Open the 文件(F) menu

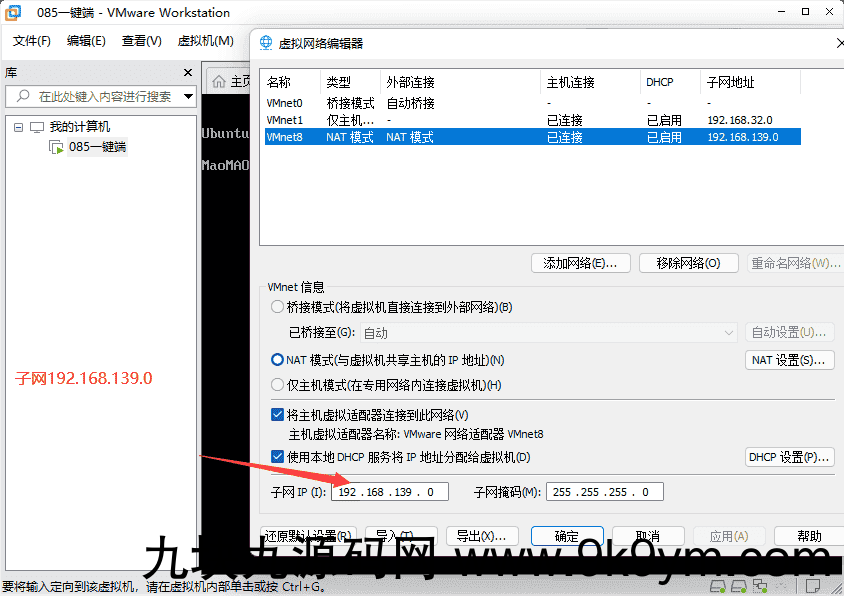coord(32,41)
